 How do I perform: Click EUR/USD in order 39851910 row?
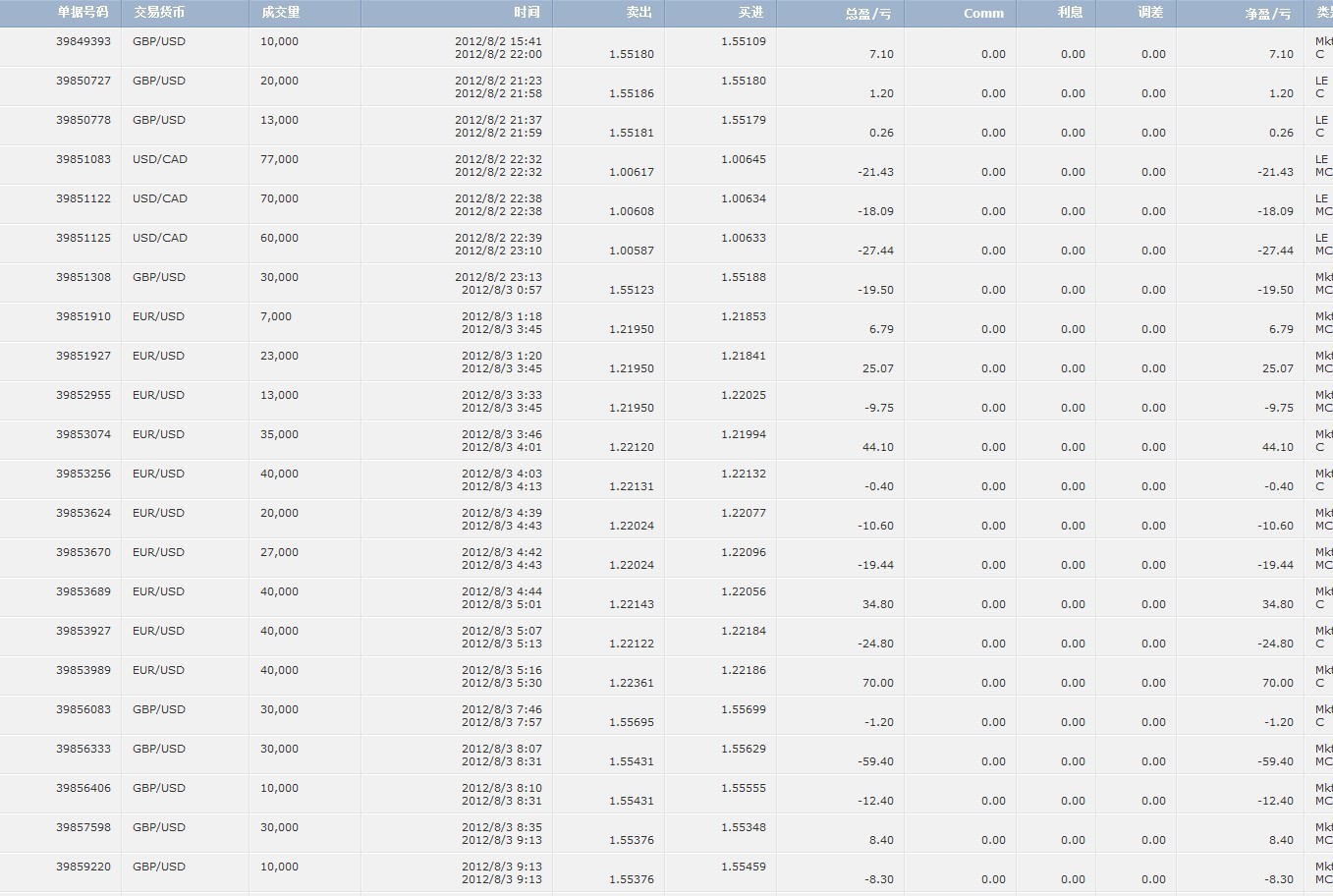(159, 316)
